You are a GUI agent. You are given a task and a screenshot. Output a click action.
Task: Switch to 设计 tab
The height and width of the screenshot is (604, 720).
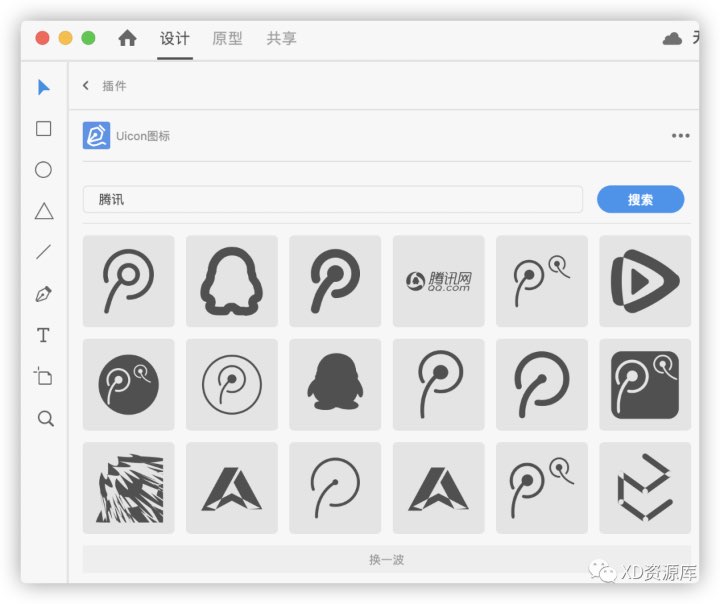[174, 39]
